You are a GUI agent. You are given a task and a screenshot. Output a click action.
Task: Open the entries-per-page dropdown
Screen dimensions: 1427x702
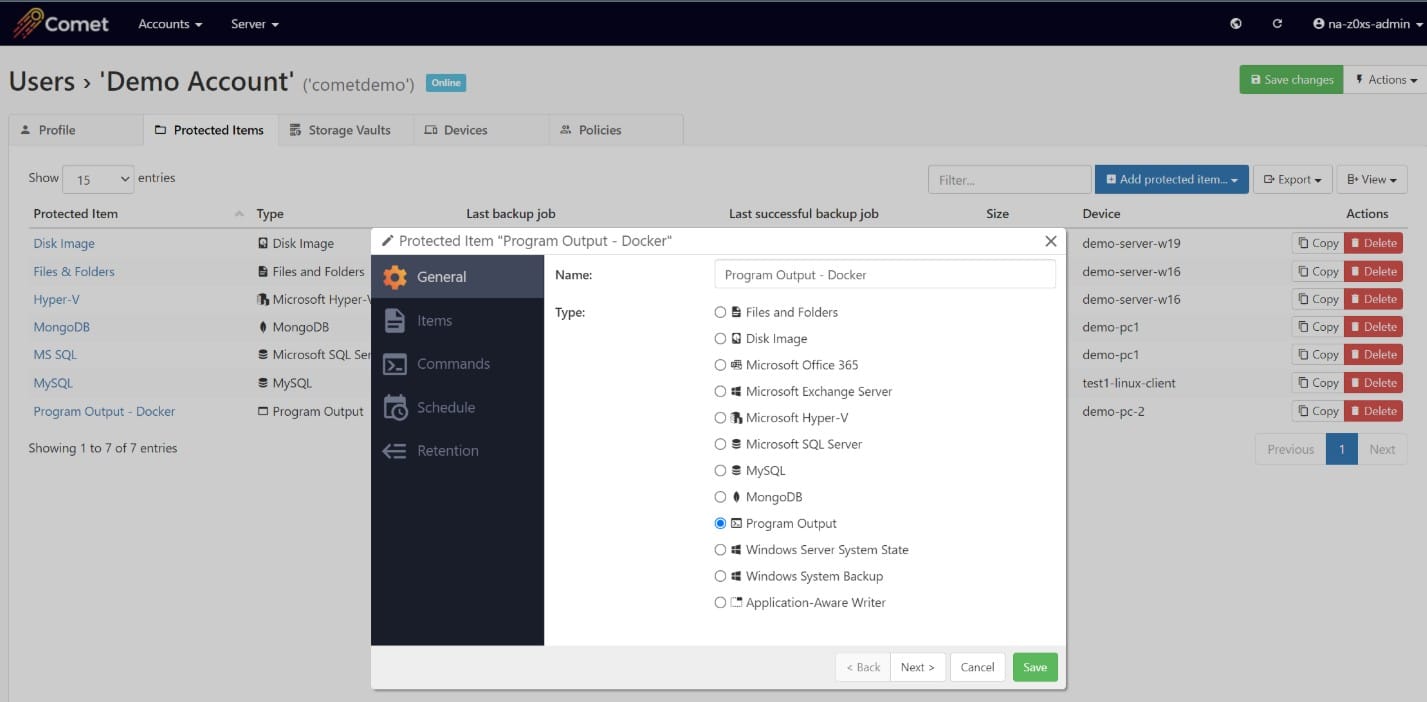coord(97,177)
